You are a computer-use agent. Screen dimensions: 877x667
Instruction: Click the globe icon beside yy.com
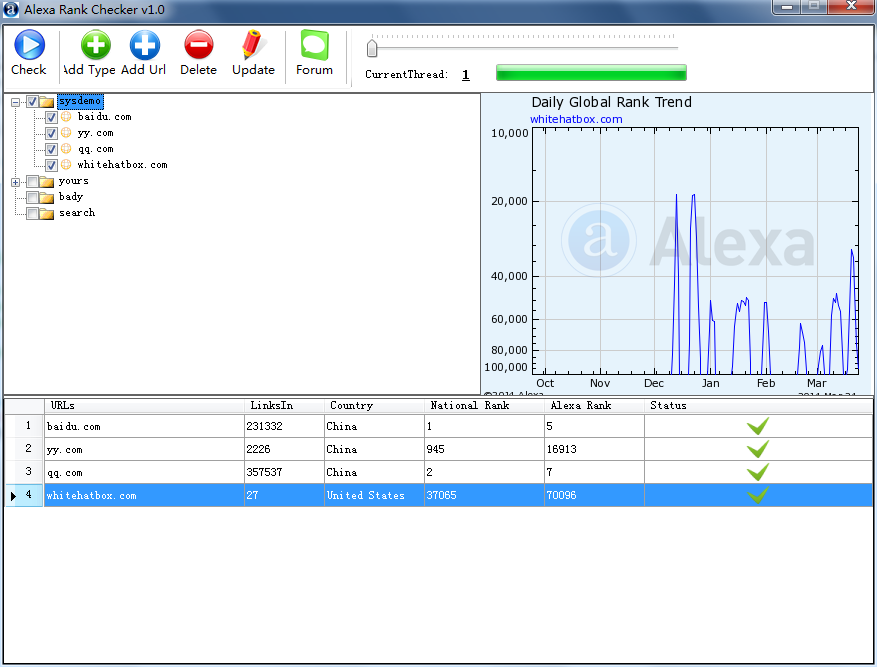pos(66,133)
